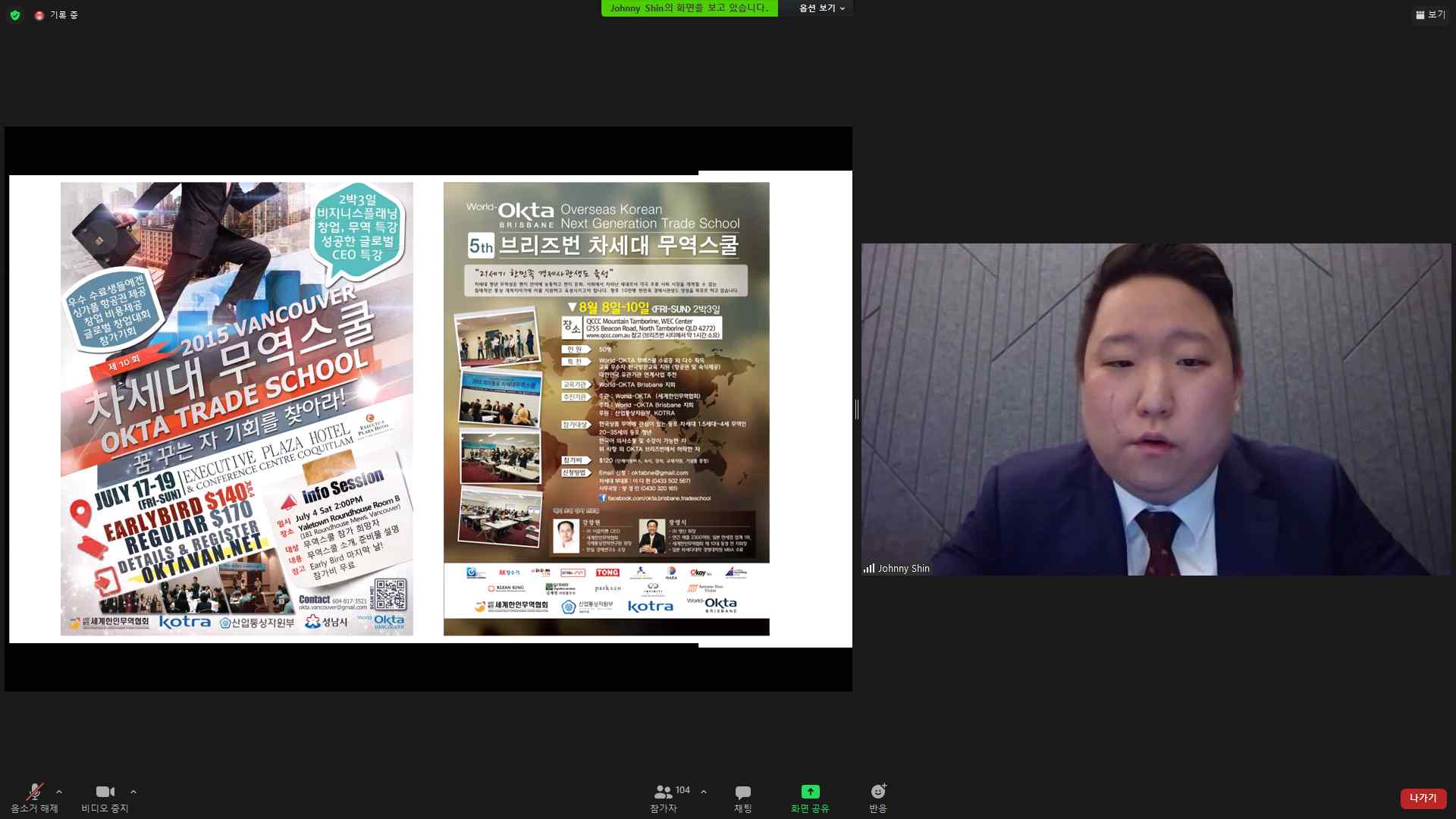Expand audio options arrow beside microphone
This screenshot has height=819, width=1456.
[59, 792]
